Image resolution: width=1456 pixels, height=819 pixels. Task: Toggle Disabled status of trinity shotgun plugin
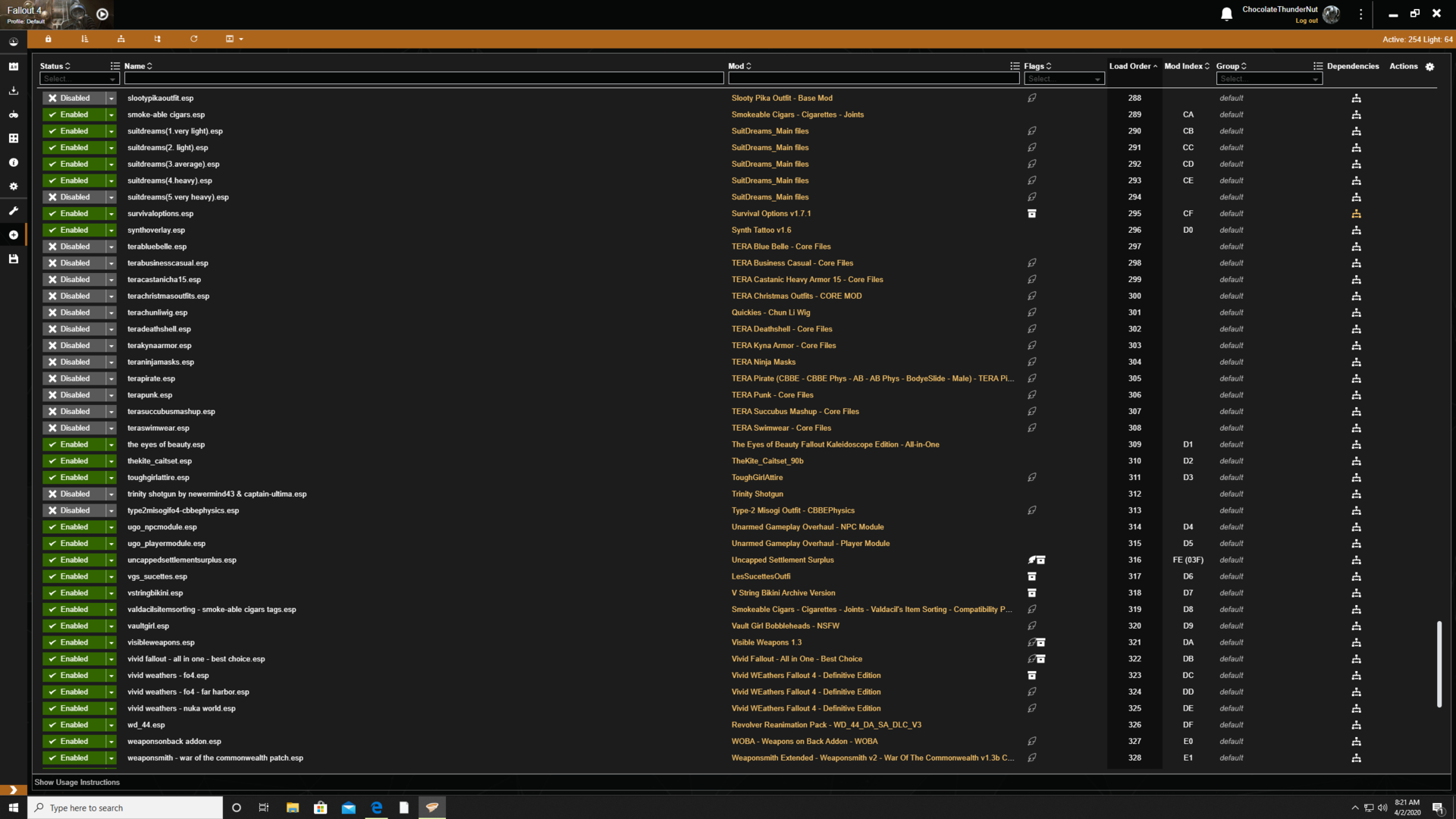(x=74, y=494)
